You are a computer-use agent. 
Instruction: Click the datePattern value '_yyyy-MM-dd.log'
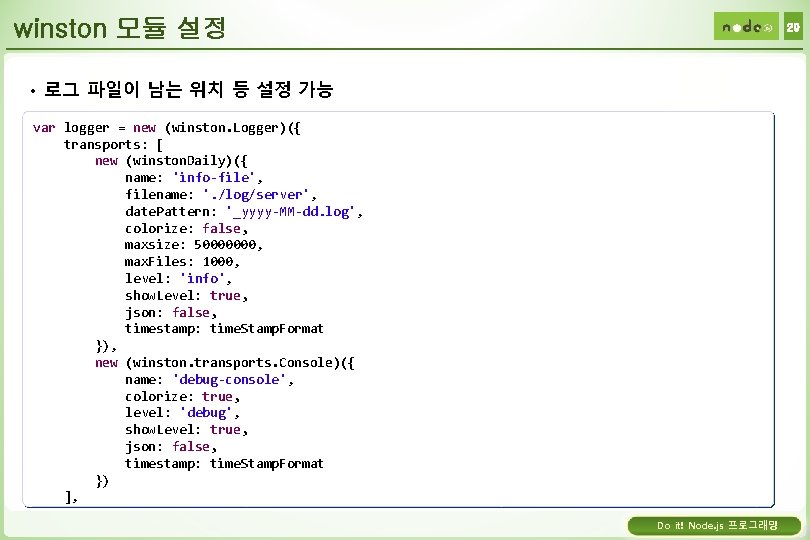click(290, 212)
